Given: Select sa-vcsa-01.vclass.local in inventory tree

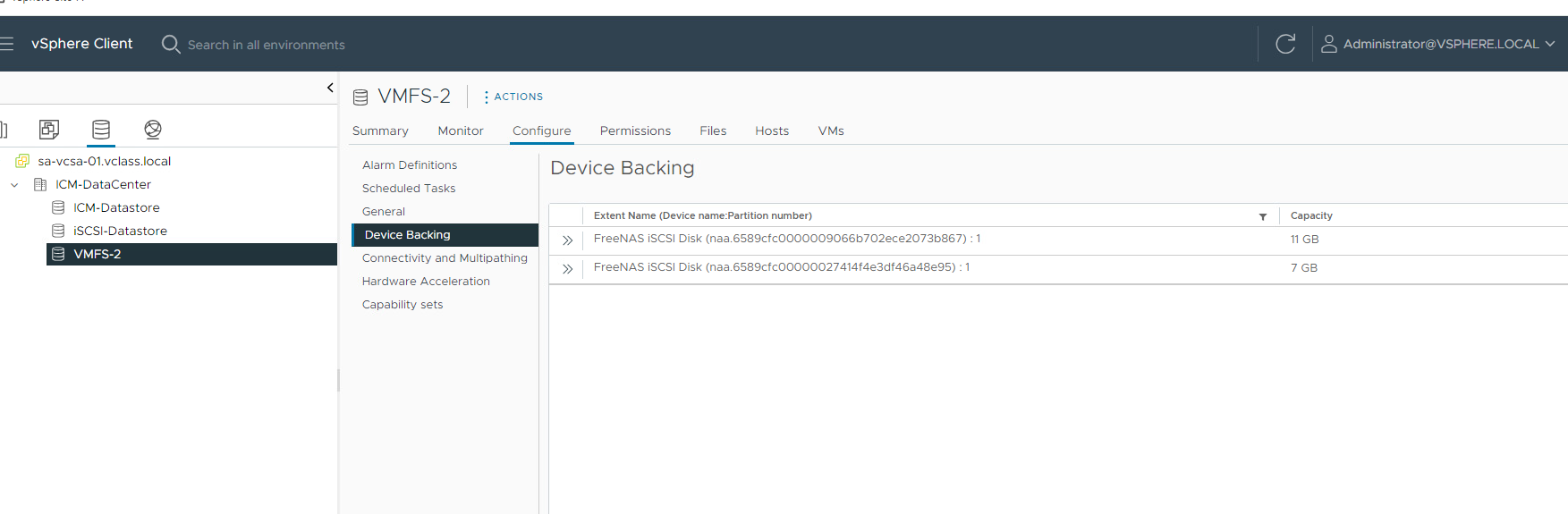Looking at the screenshot, I should coord(105,161).
